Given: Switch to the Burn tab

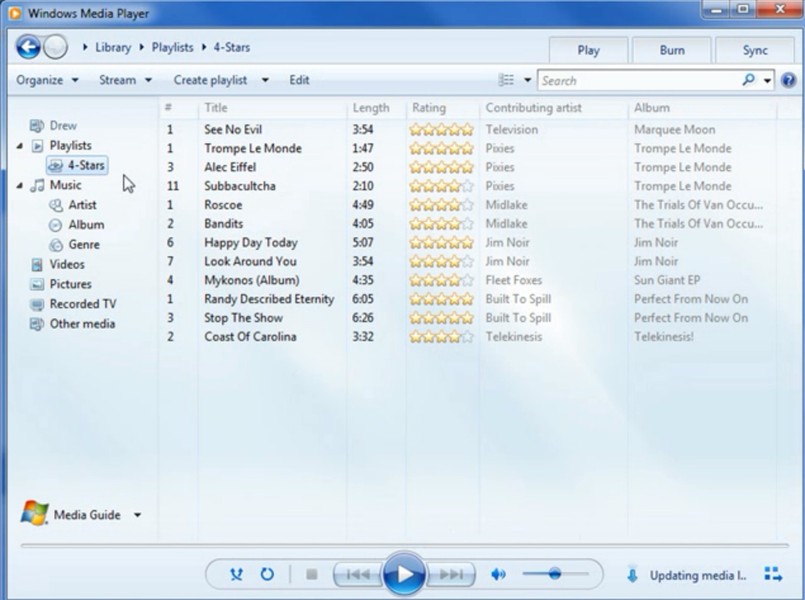Looking at the screenshot, I should pyautogui.click(x=672, y=50).
